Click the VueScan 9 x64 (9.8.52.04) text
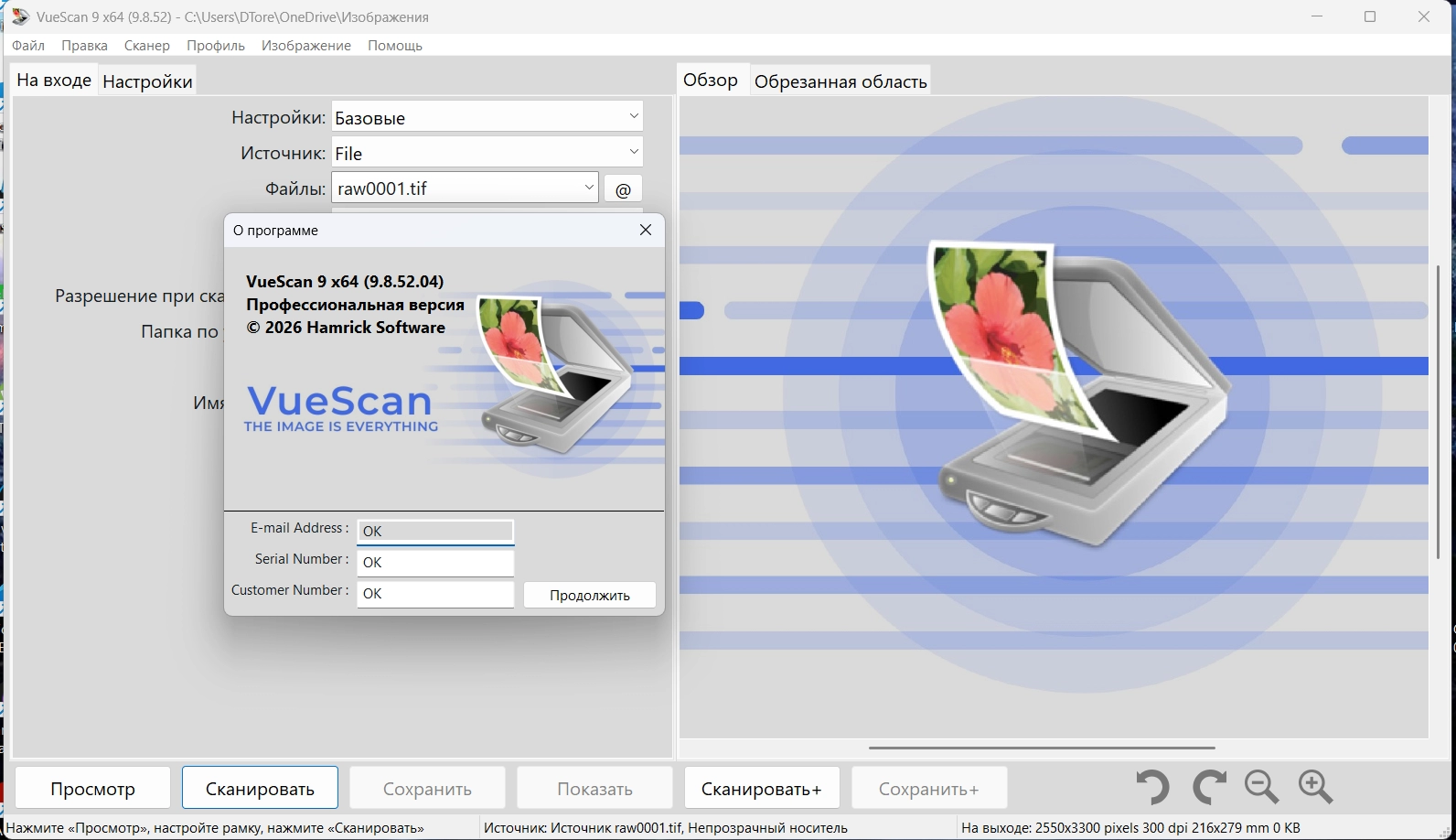The height and width of the screenshot is (840, 1456). click(x=345, y=281)
